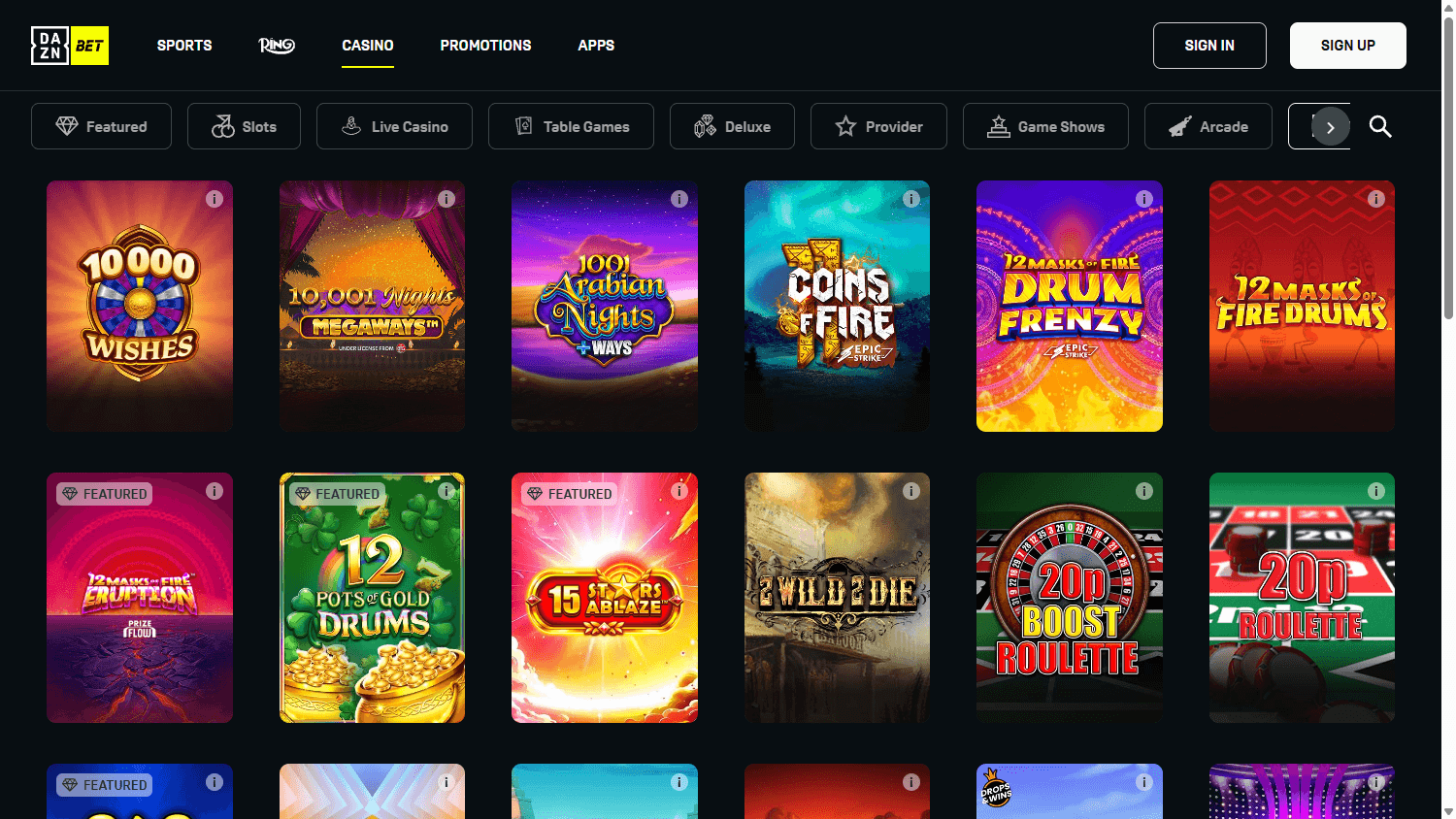Go to the Sports tab
This screenshot has height=819, width=1456.
[x=184, y=46]
